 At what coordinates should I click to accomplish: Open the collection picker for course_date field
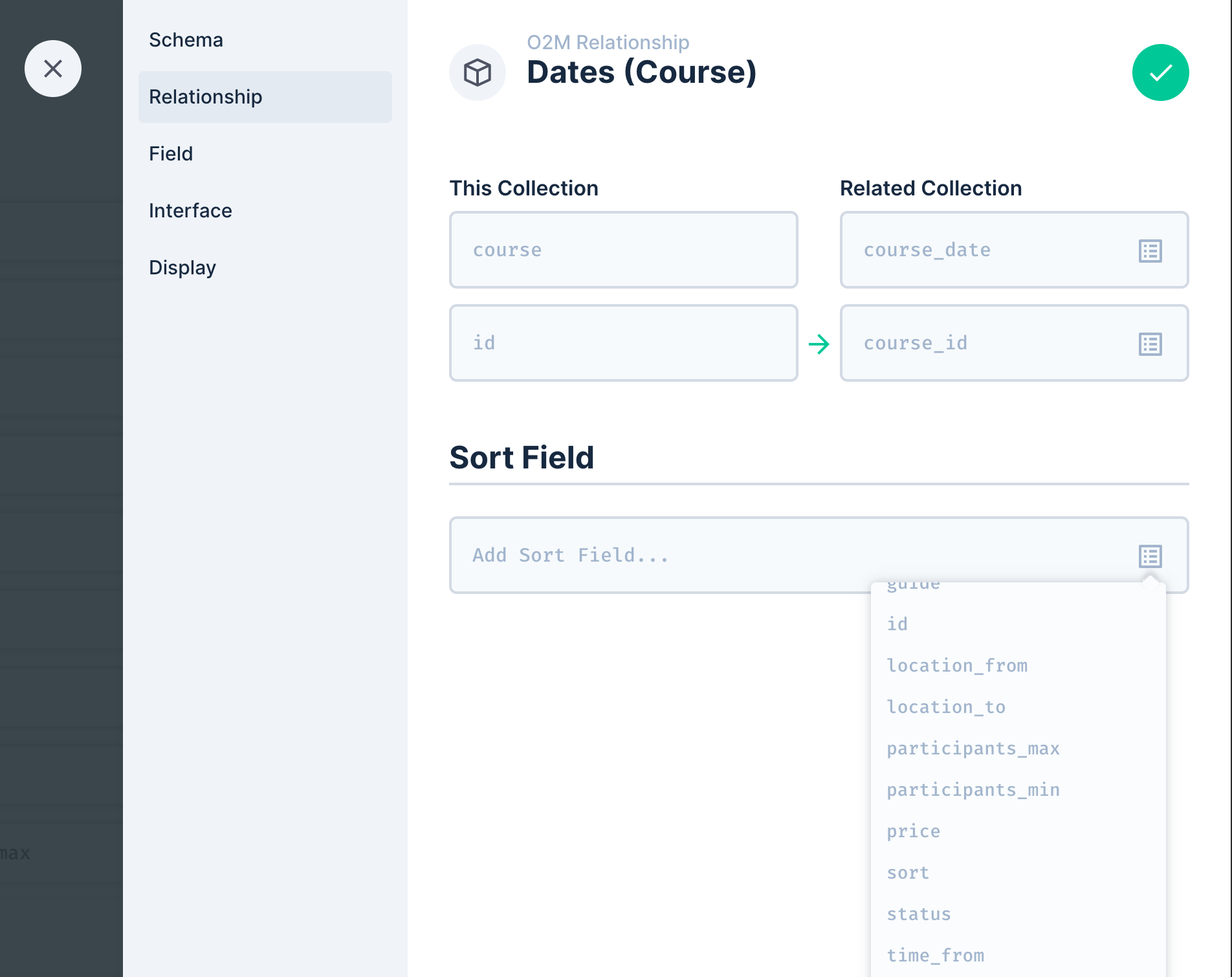[1150, 250]
